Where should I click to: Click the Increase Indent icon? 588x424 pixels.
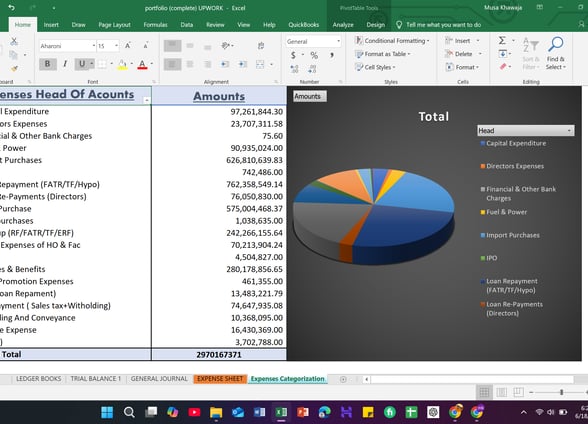point(243,64)
